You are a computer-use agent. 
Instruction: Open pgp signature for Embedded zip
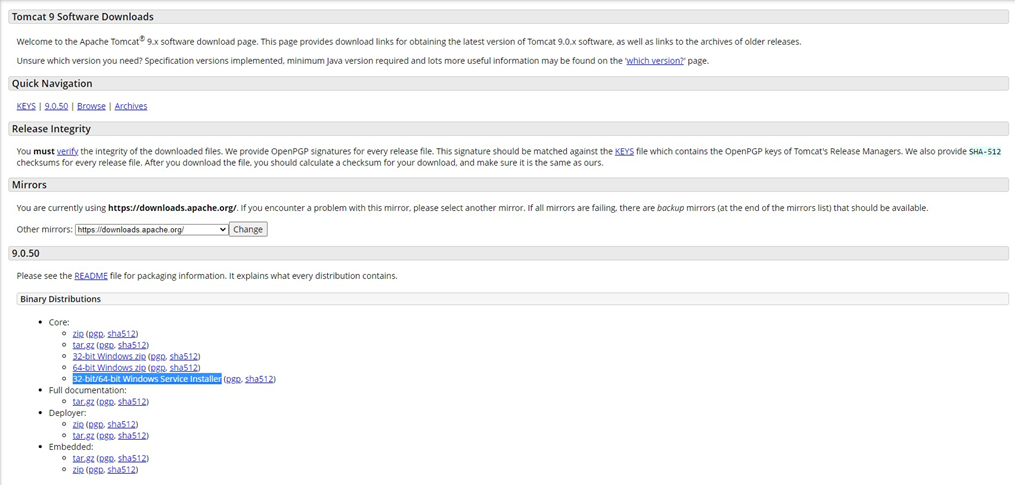(96, 469)
